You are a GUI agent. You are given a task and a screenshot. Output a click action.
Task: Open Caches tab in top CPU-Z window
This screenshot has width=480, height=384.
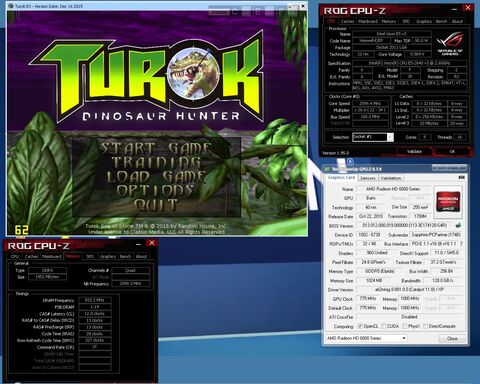click(x=347, y=21)
